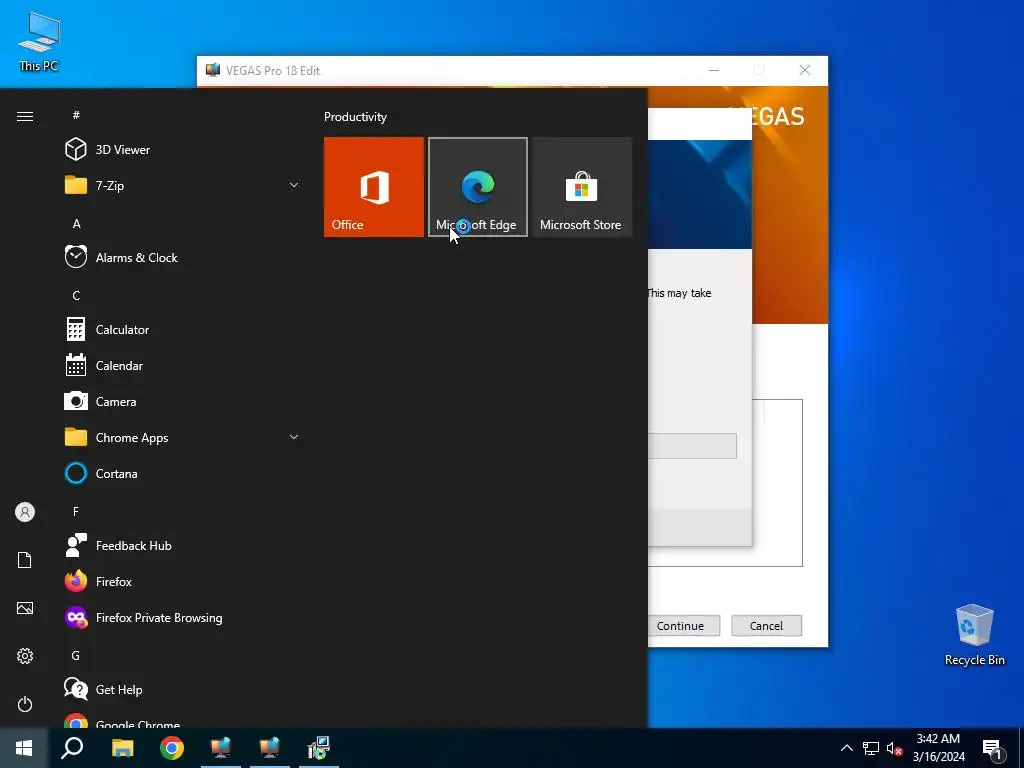Minimize the VEGAS Pro 18 Edit window
The image size is (1024, 768).
pyautogui.click(x=714, y=71)
